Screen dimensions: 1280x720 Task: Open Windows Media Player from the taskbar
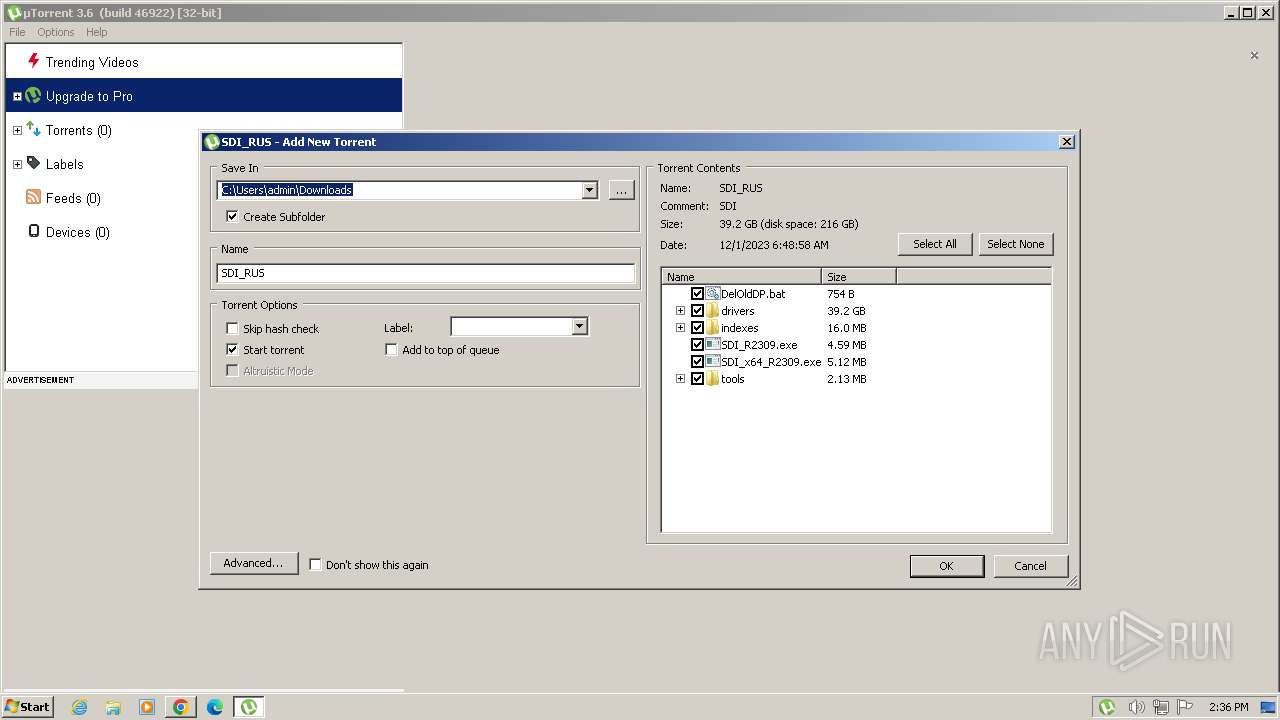point(147,707)
